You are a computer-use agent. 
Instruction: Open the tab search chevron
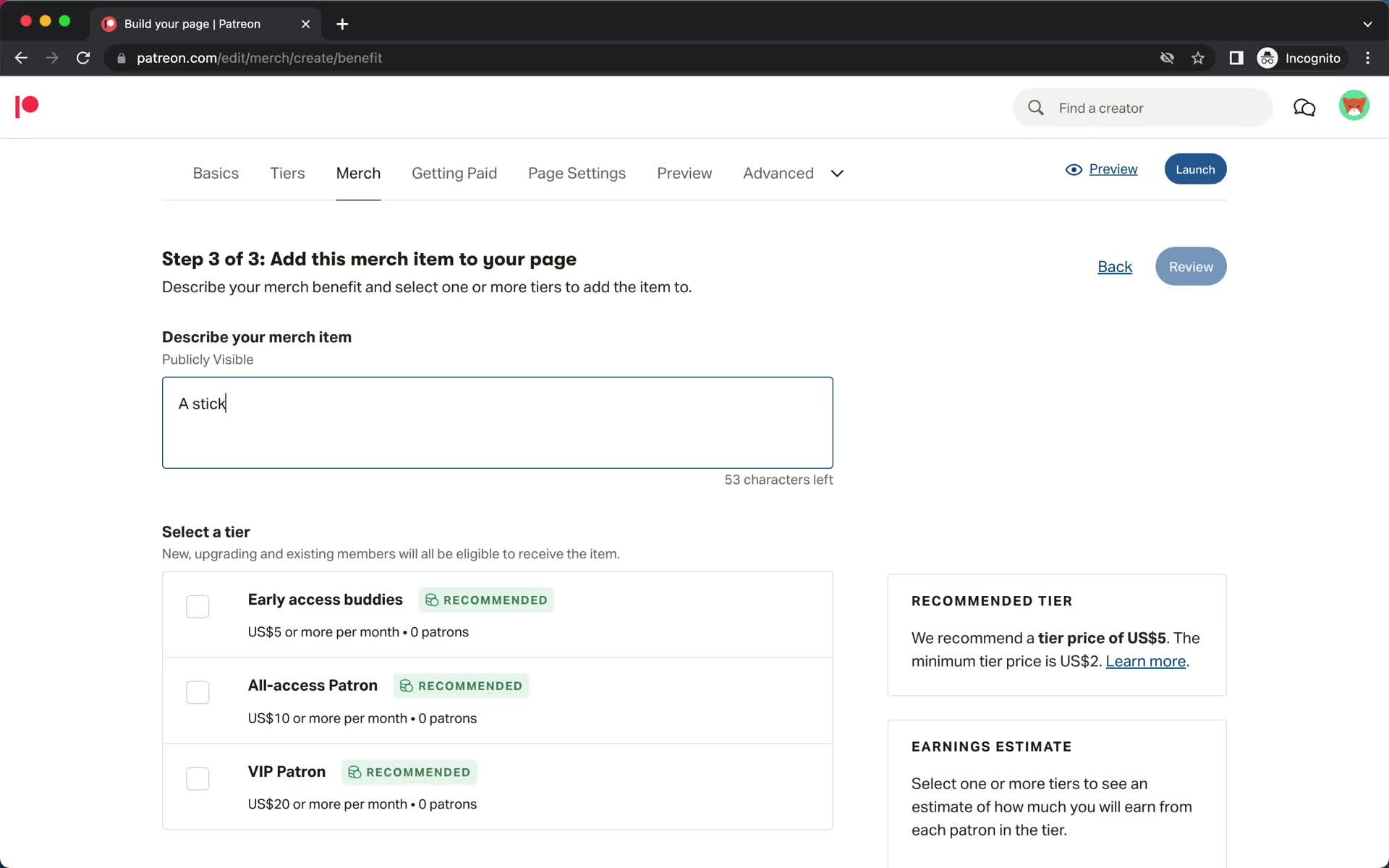tap(1367, 24)
